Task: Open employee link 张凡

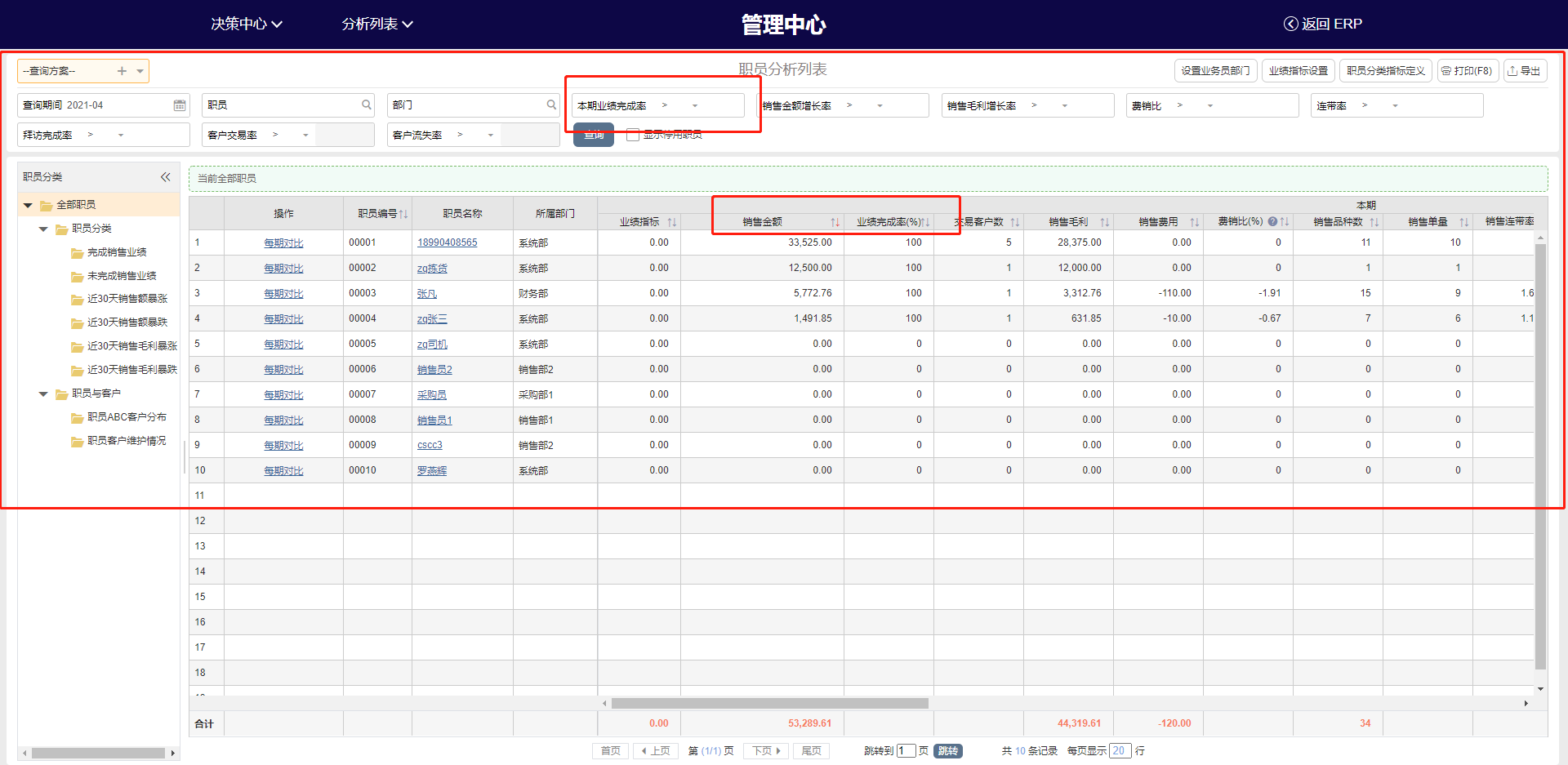Action: 427,294
